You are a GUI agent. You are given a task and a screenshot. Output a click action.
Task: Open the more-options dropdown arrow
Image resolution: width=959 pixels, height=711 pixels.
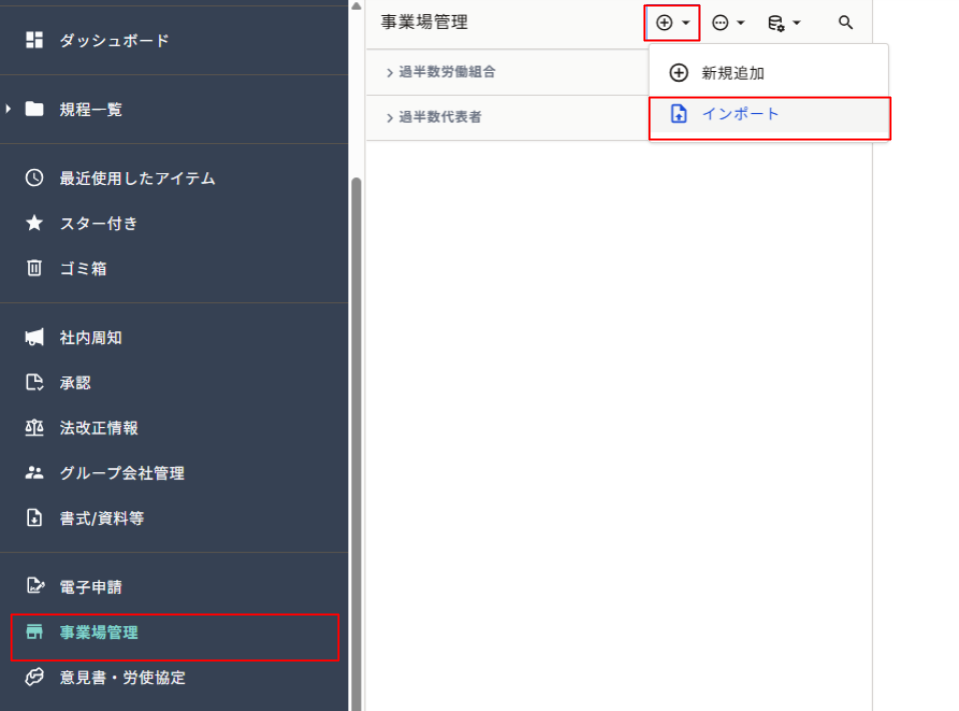[x=741, y=23]
